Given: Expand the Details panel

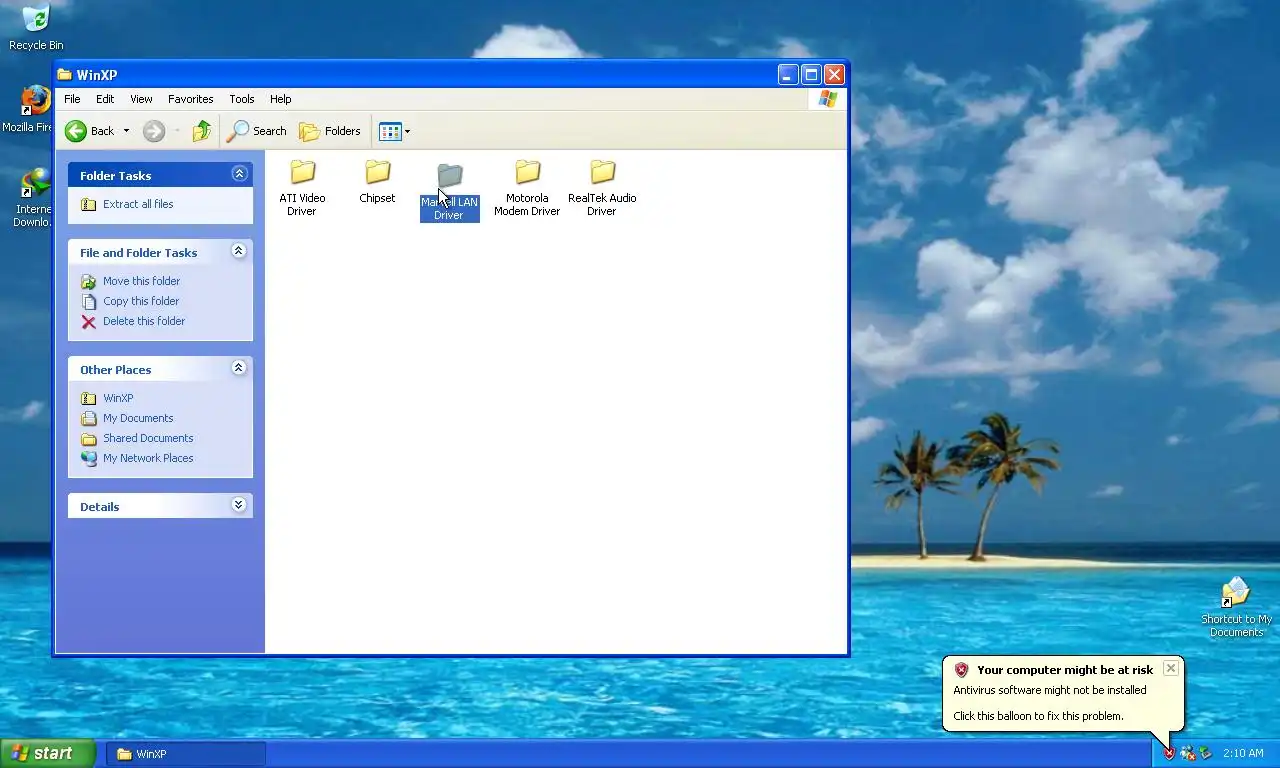Looking at the screenshot, I should click(239, 505).
